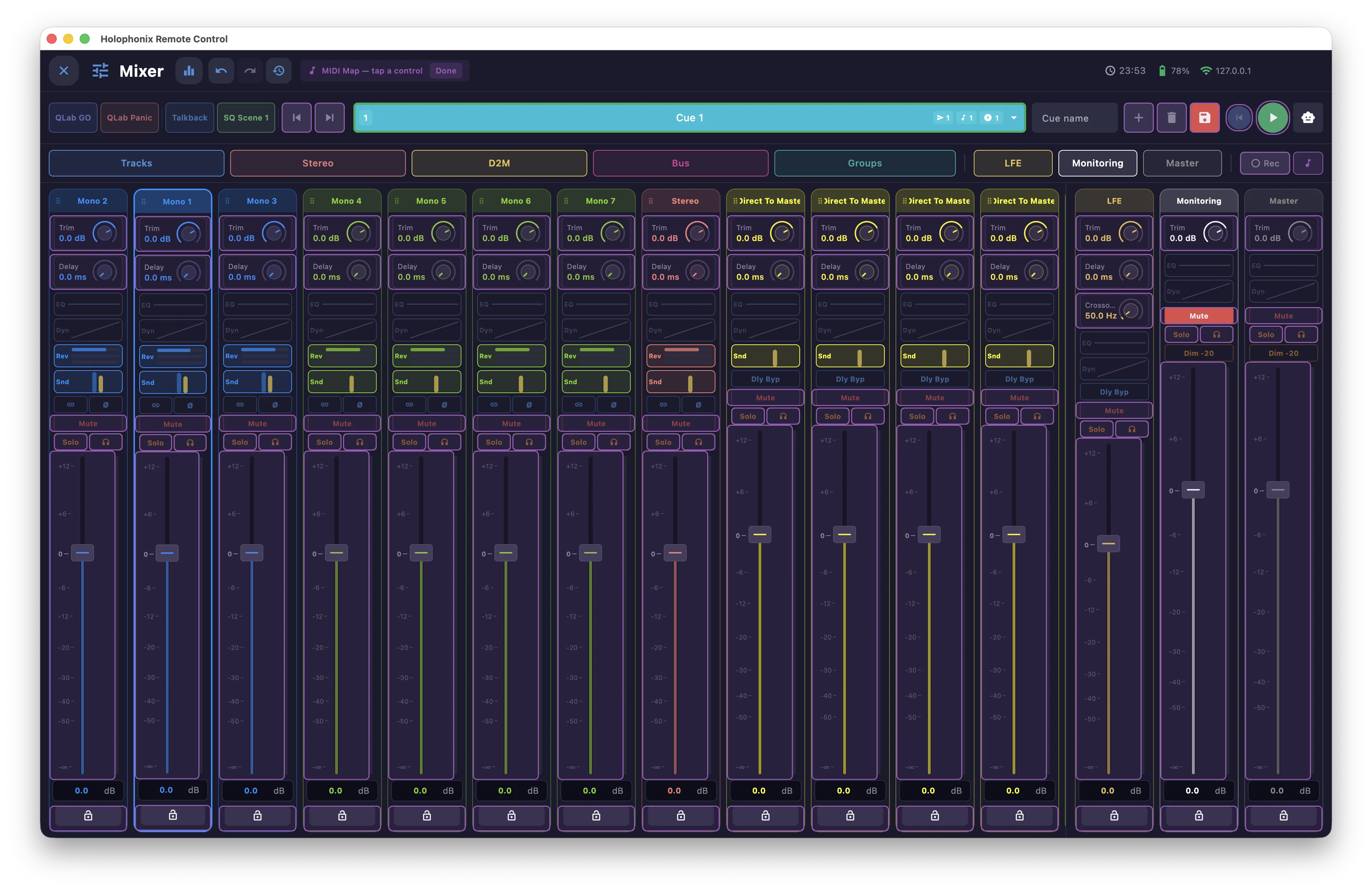
Task: Switch to the Bus tab
Action: point(681,163)
